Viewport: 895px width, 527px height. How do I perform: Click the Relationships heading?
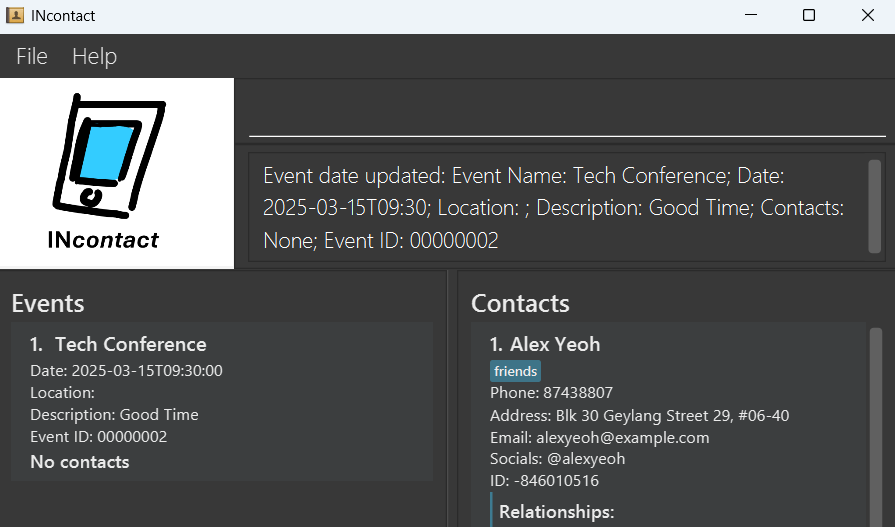[557, 512]
